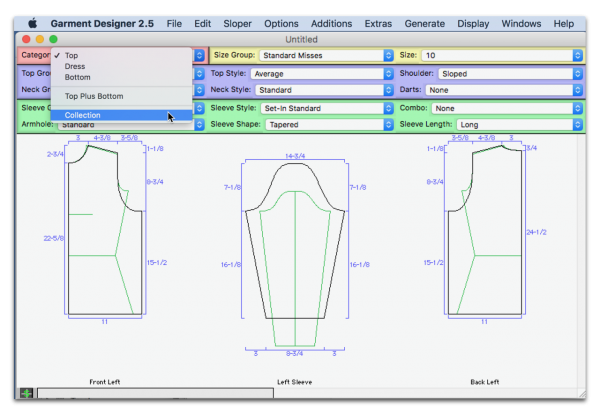Close the Untitled window with the red button
Image resolution: width=600 pixels, height=415 pixels.
tap(26, 39)
